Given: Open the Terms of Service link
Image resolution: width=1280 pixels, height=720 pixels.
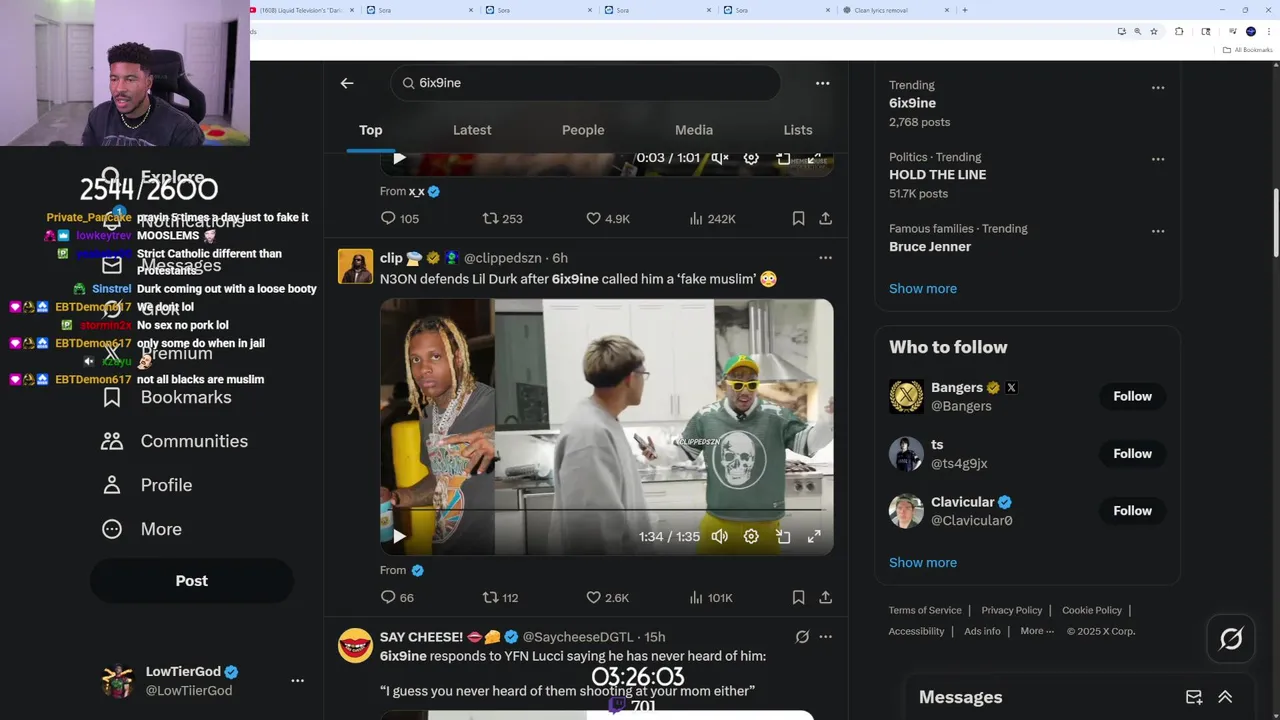Looking at the screenshot, I should point(925,610).
